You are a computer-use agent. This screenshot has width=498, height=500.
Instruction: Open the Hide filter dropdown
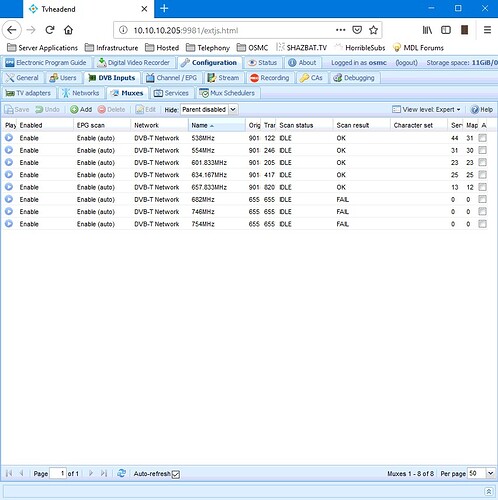tap(233, 109)
